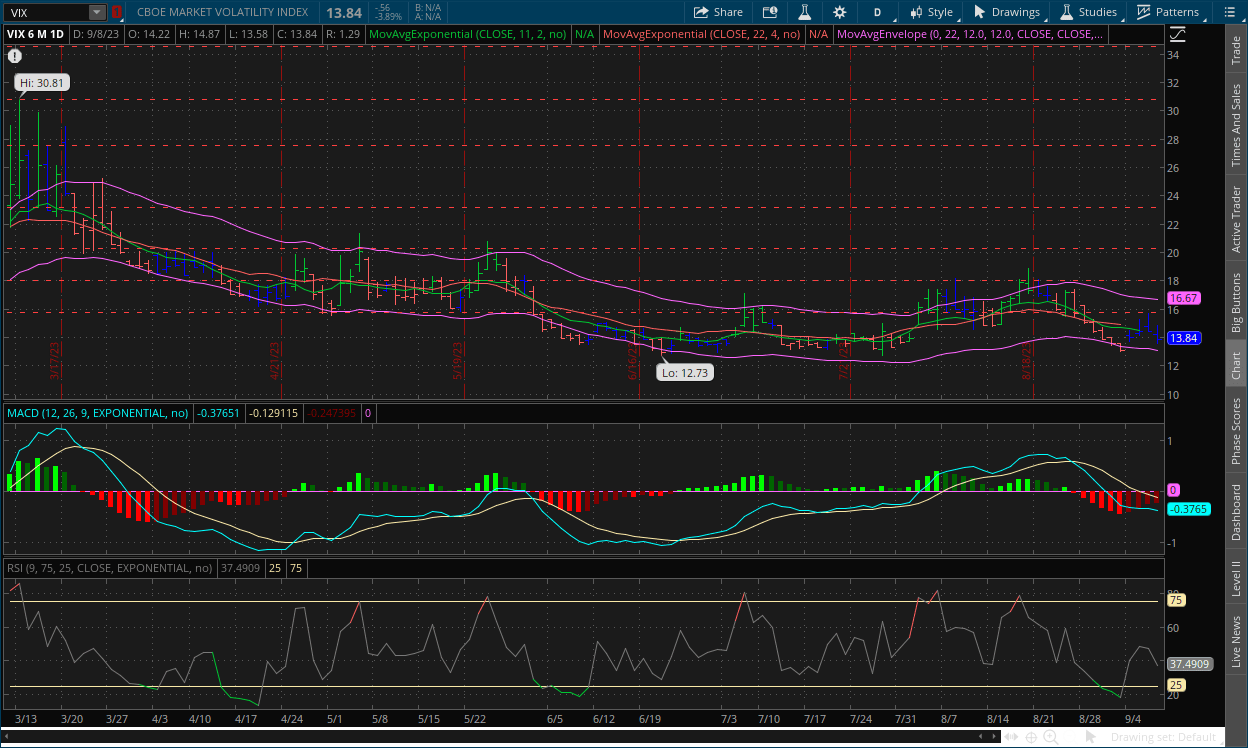The height and width of the screenshot is (748, 1248).
Task: Select the Chart sidebar tab
Action: point(1236,364)
